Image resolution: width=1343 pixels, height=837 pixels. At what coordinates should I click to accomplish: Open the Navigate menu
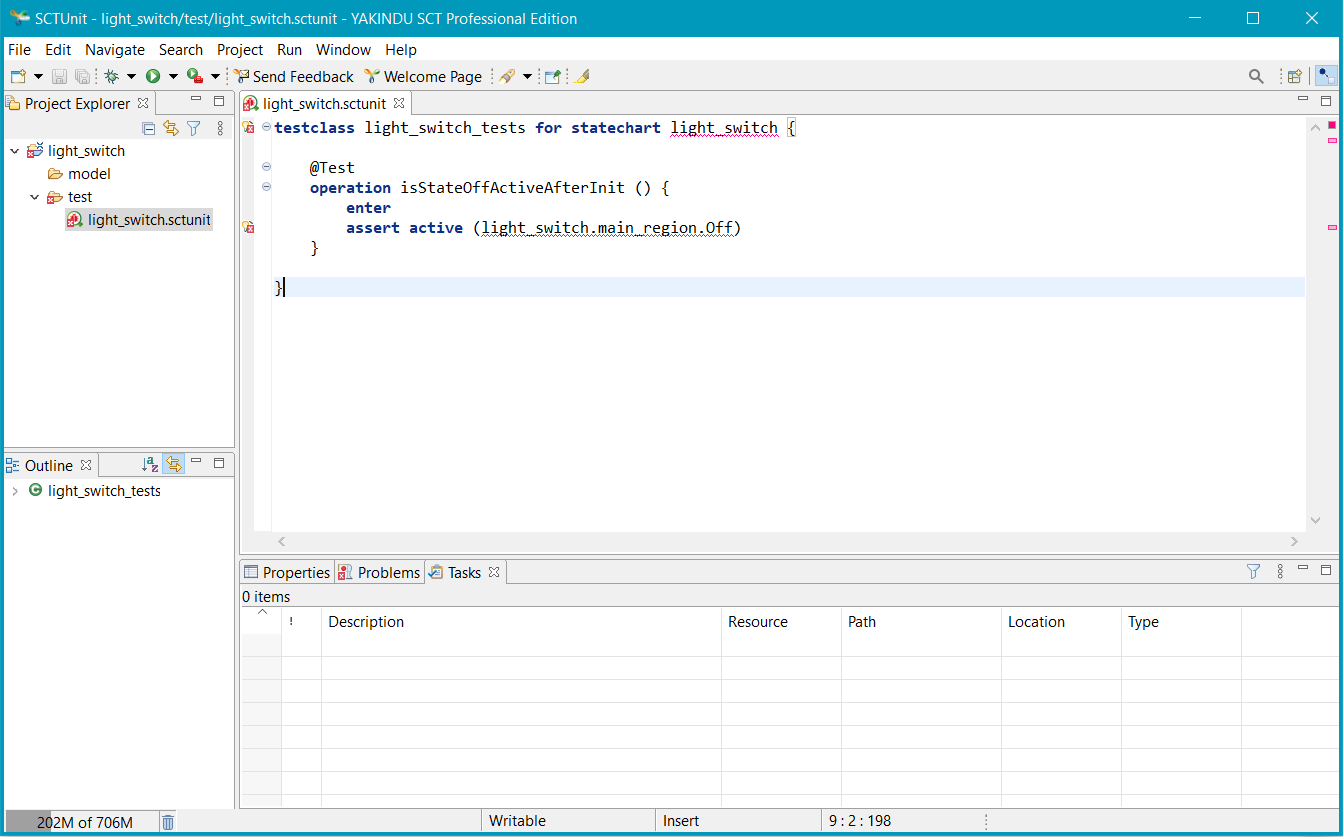coord(114,49)
